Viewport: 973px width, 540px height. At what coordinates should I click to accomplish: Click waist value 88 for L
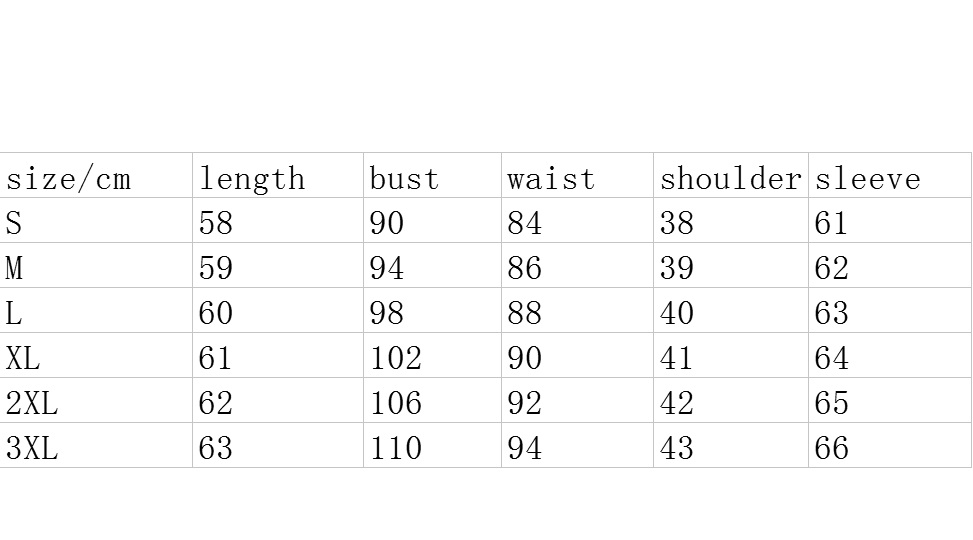tap(524, 312)
